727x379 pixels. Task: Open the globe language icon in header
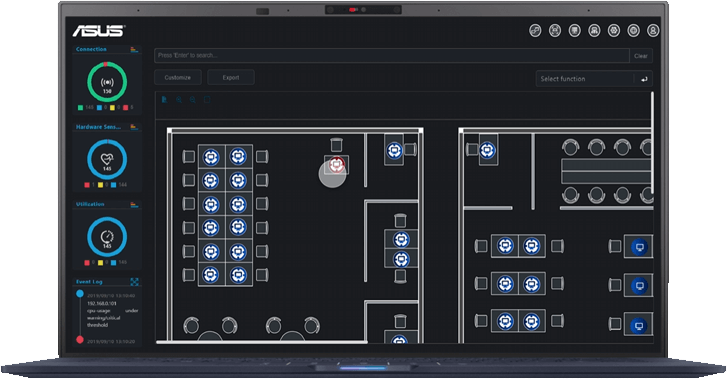click(633, 31)
